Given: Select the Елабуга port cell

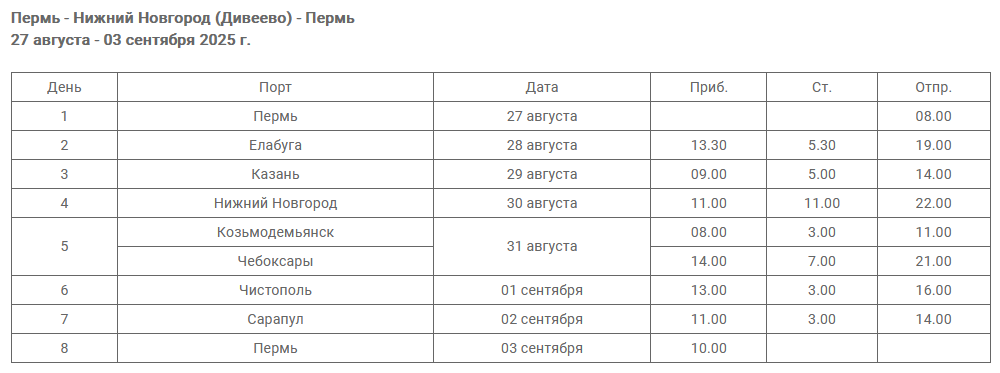Looking at the screenshot, I should [x=276, y=145].
